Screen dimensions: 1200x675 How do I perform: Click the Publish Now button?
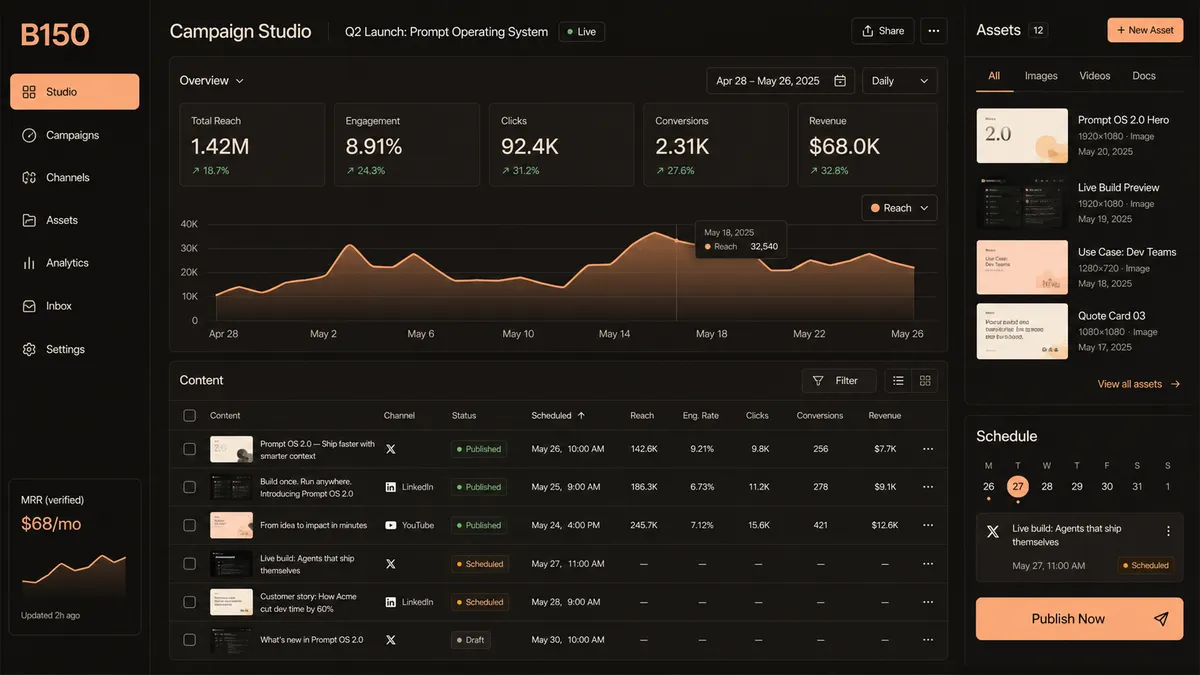tap(1080, 619)
